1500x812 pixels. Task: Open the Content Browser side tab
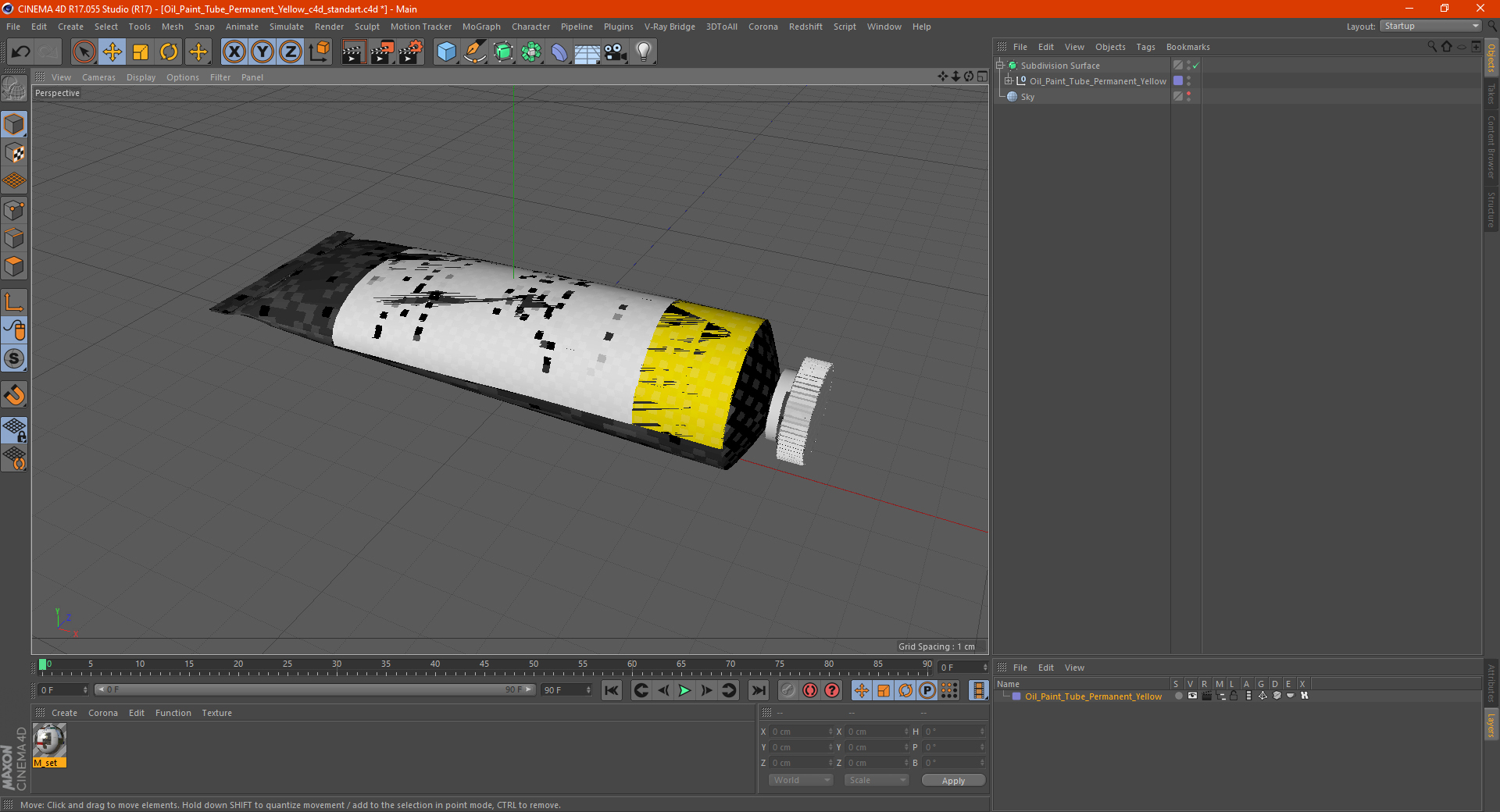1491,146
